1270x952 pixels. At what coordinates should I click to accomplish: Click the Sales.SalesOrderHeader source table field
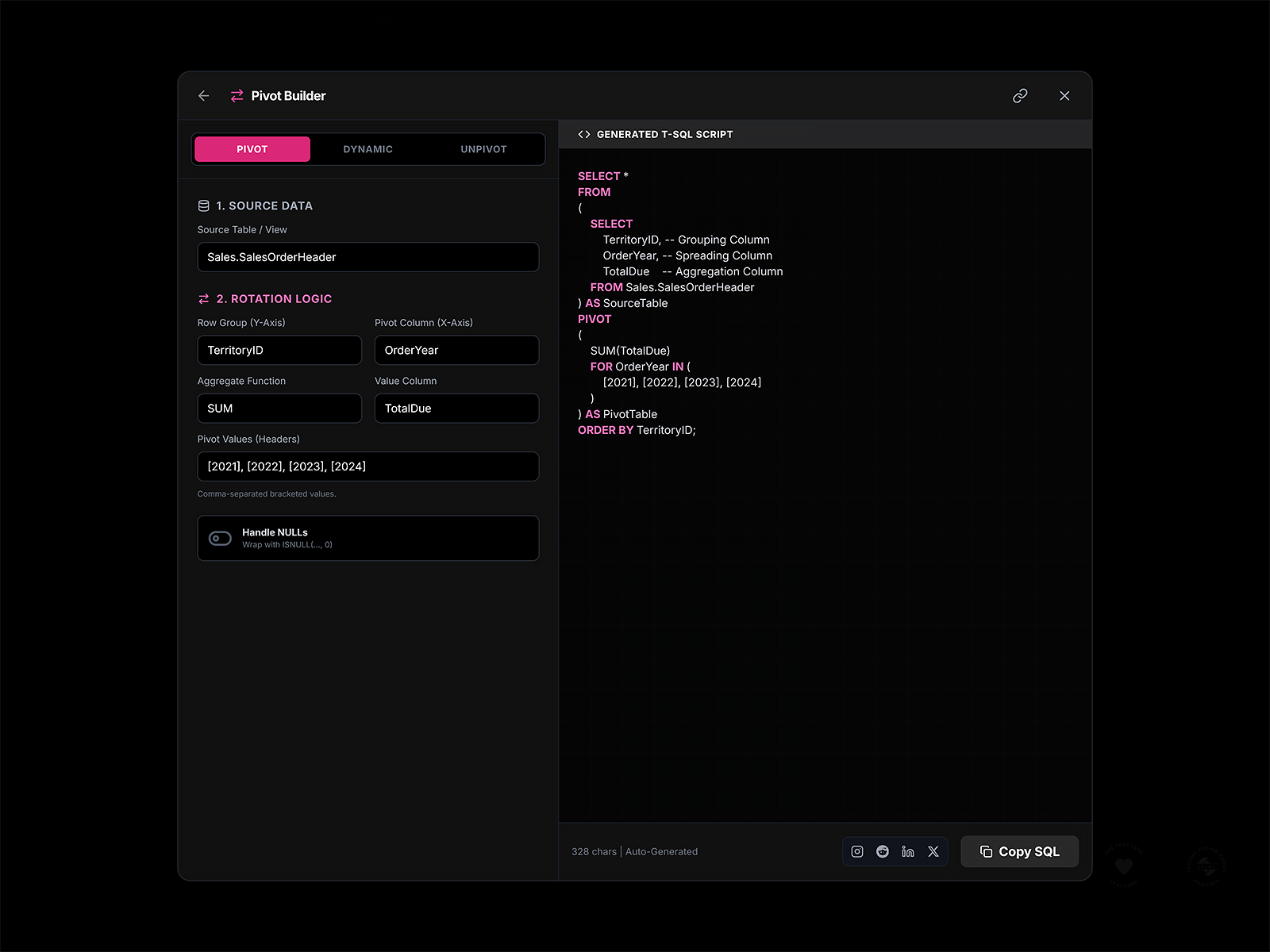click(x=368, y=257)
